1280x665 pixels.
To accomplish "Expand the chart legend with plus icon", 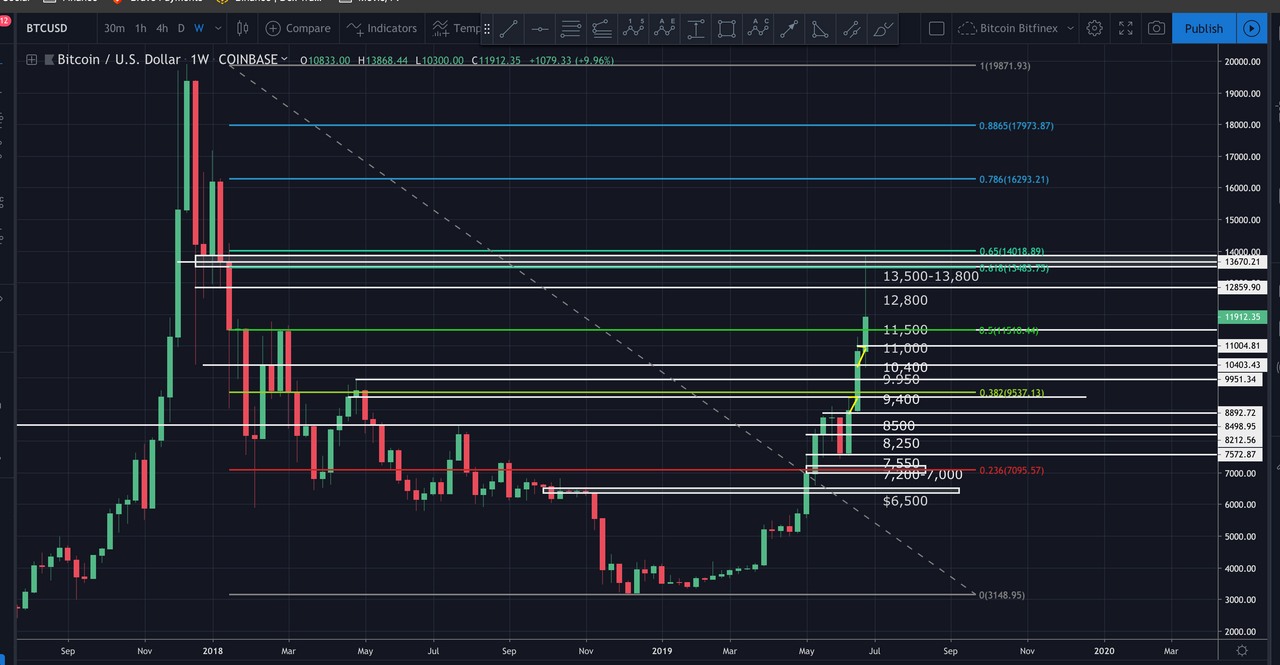I will pos(32,60).
